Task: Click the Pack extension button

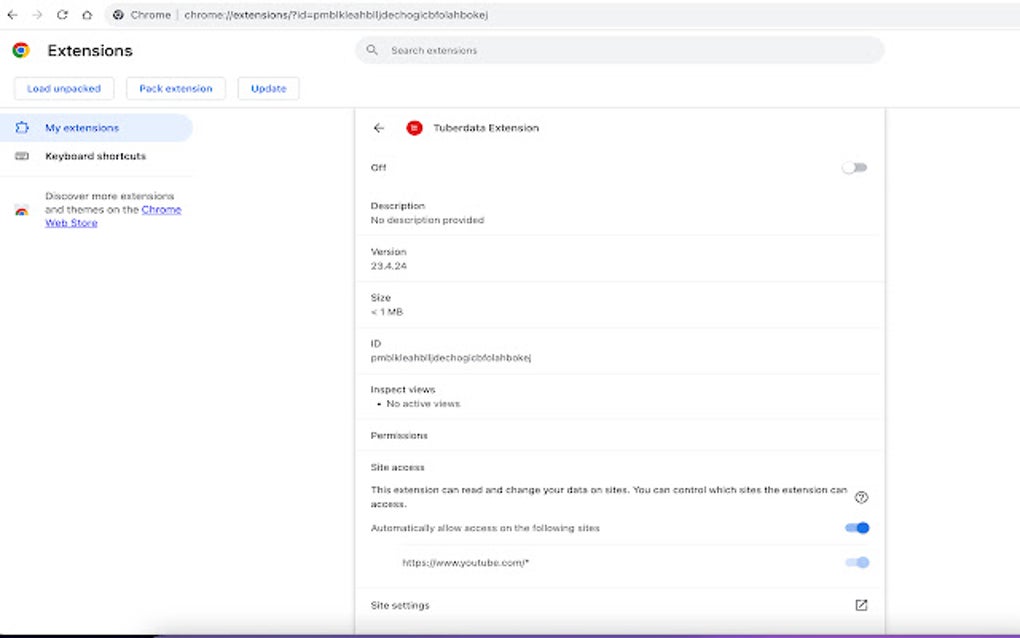Action: (175, 88)
